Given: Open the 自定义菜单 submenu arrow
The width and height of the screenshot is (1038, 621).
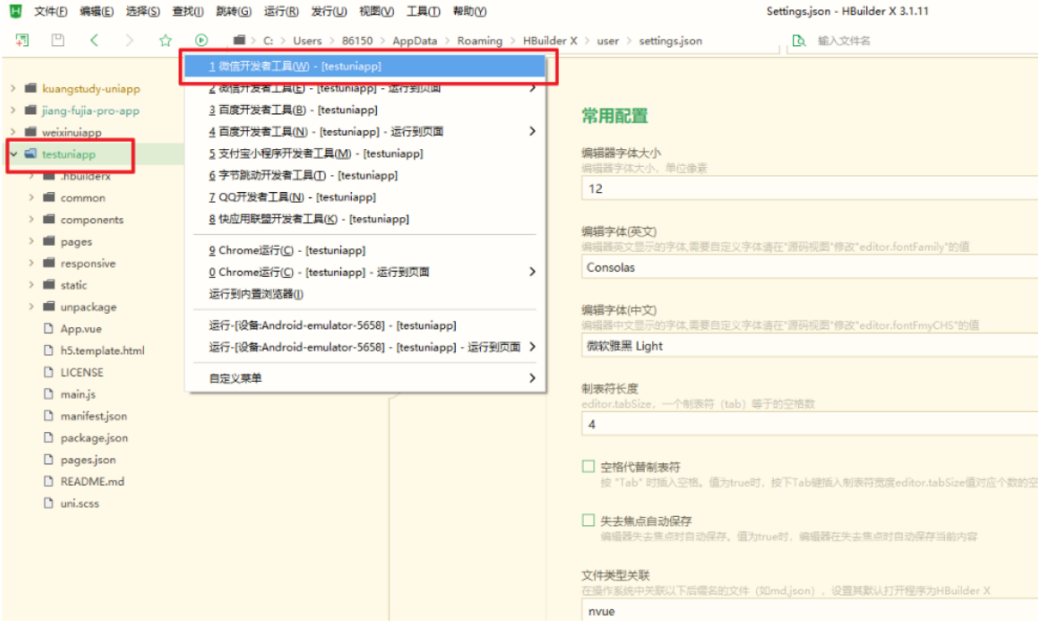Looking at the screenshot, I should pos(532,378).
